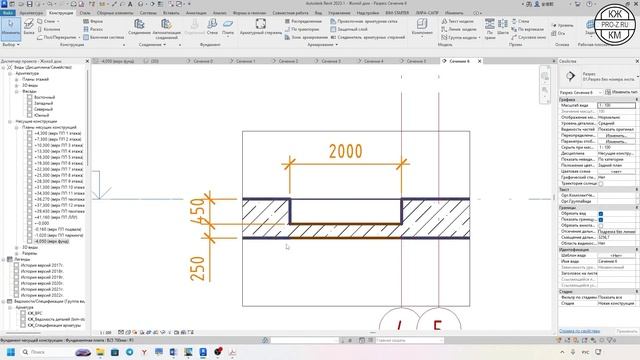
Task: Choose the Арматурный стержень (Rebar) tool
Action: pos(260,27)
